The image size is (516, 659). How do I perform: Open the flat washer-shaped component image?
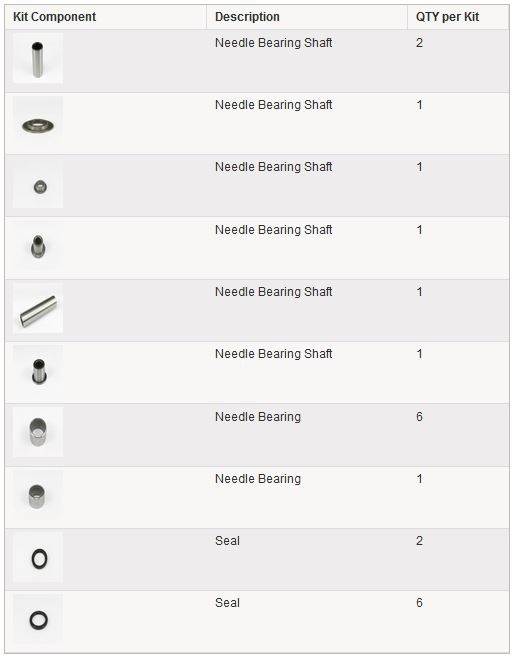click(x=38, y=121)
